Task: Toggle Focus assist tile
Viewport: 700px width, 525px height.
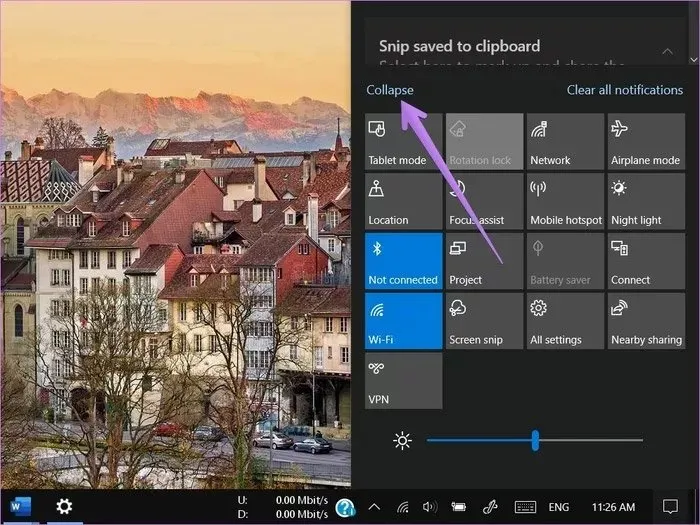Action: pos(484,201)
